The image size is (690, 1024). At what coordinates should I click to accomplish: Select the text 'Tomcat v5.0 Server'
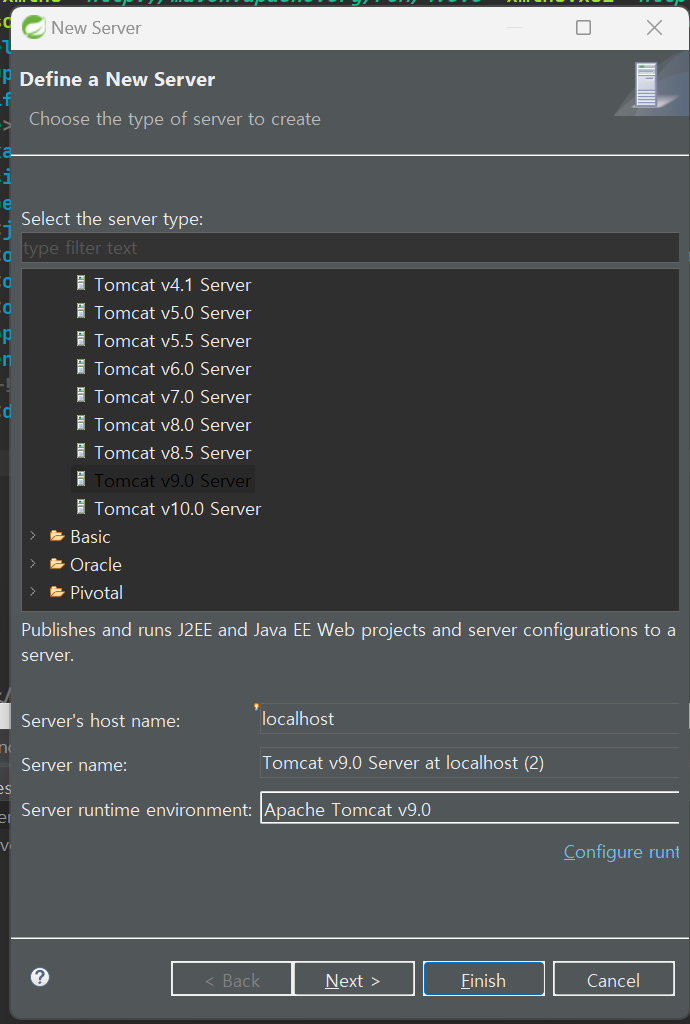(172, 313)
